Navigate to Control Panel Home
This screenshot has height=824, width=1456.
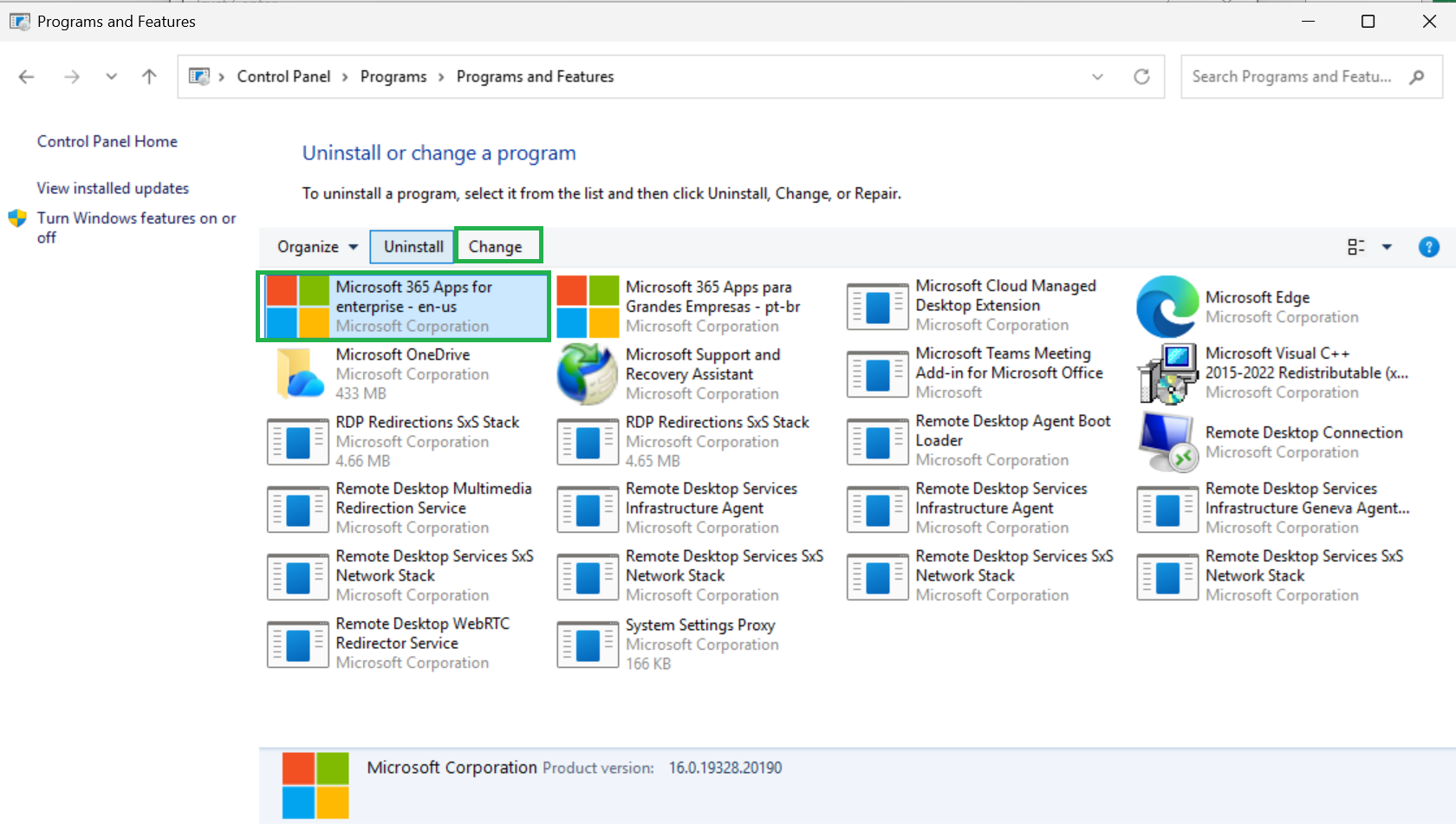[107, 141]
